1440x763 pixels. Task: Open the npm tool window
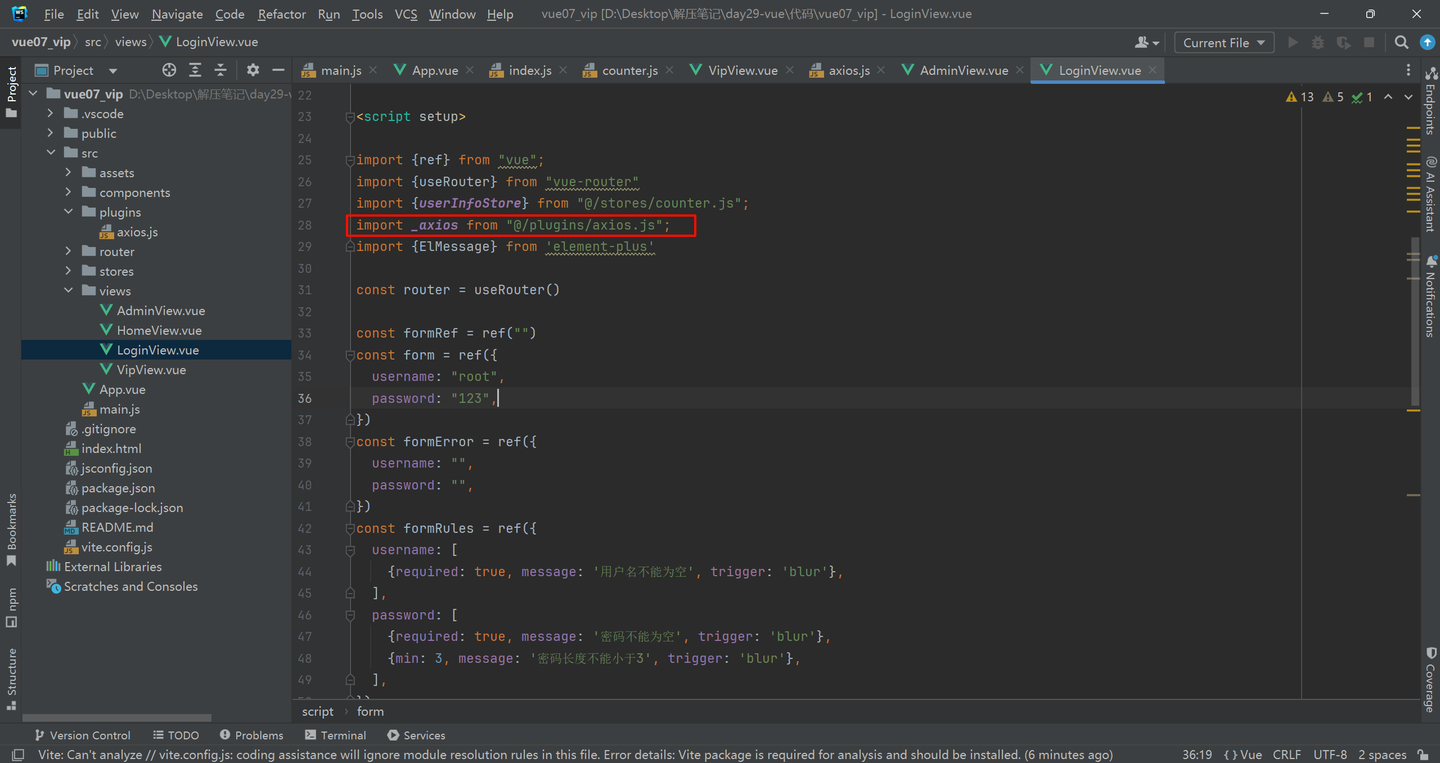coord(12,608)
